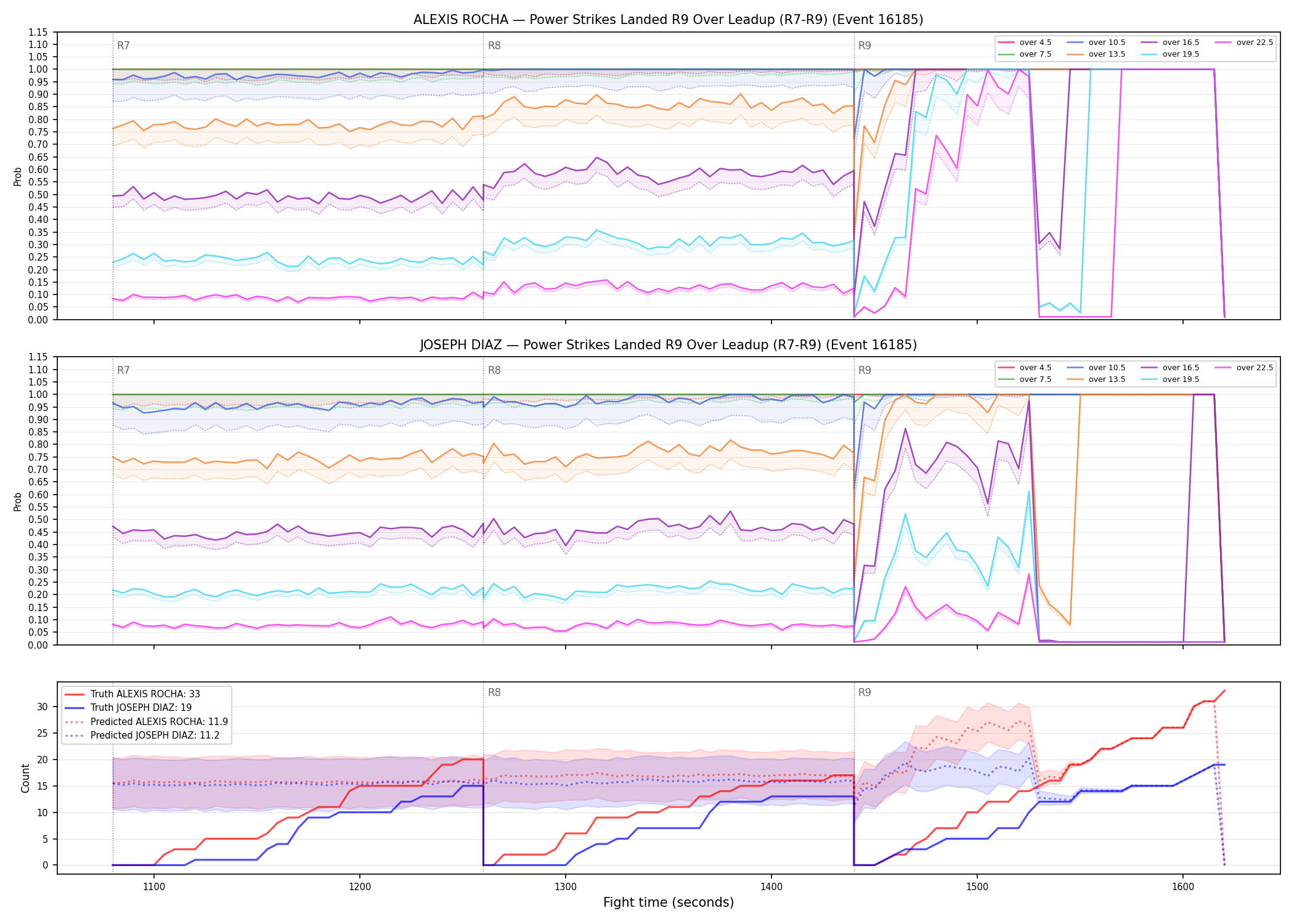The image size is (1294, 924).
Task: Click the 0.00 tick label in Joseph Diaz chart
Action: pyautogui.click(x=38, y=645)
